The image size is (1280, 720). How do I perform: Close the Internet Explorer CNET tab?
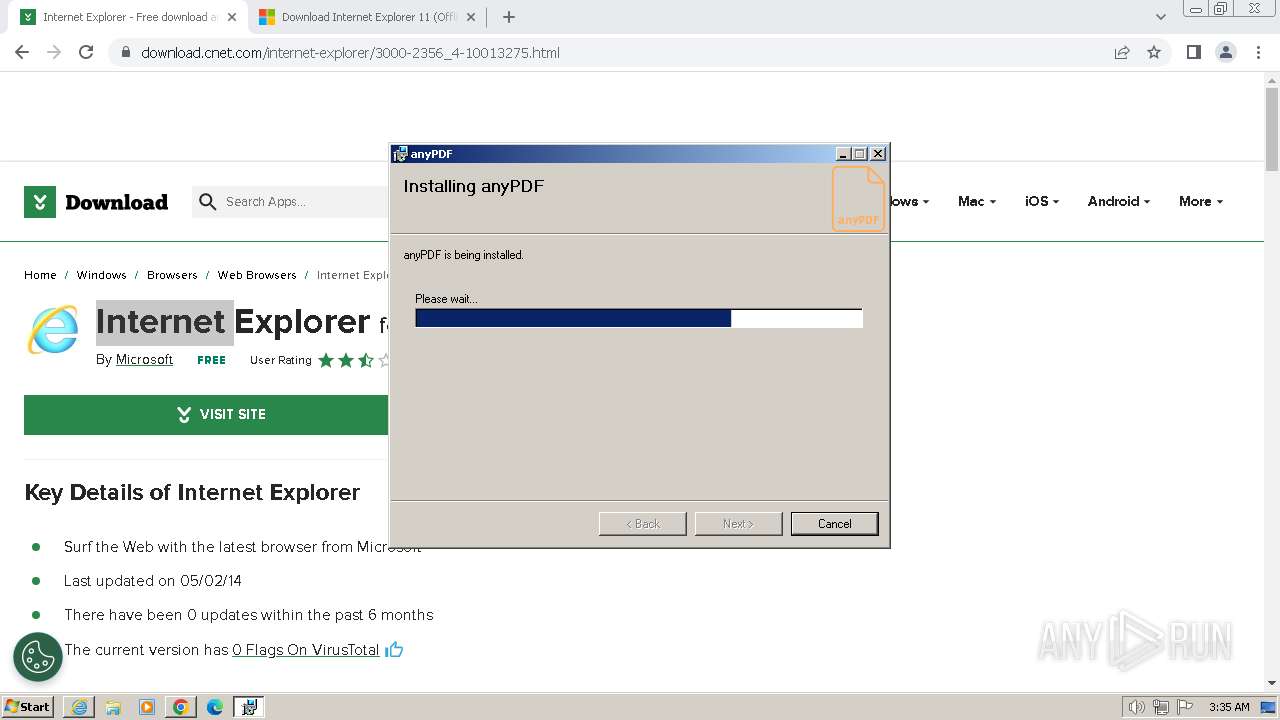click(231, 17)
